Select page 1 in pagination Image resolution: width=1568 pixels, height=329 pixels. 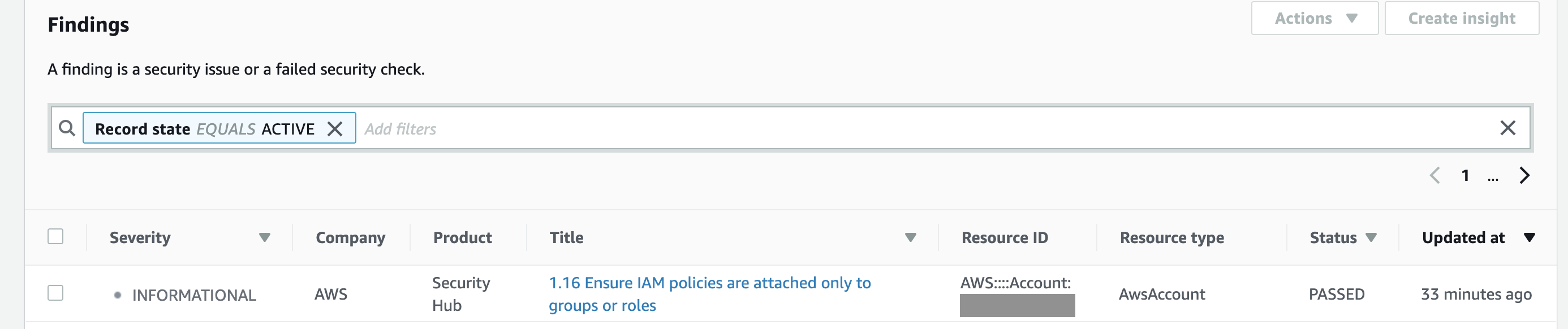pos(1466,176)
